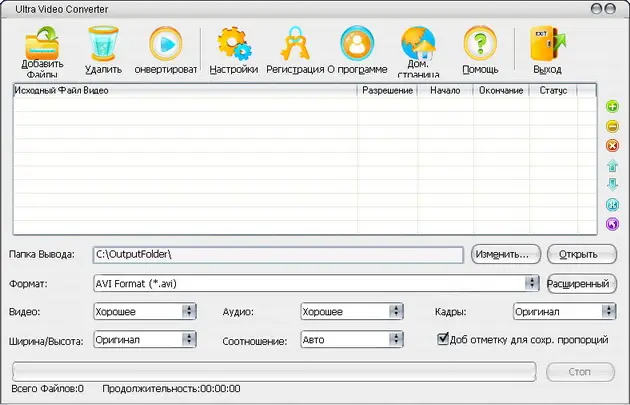Click Продолжительность:00:00:00 status text
The height and width of the screenshot is (405, 630).
coord(171,389)
